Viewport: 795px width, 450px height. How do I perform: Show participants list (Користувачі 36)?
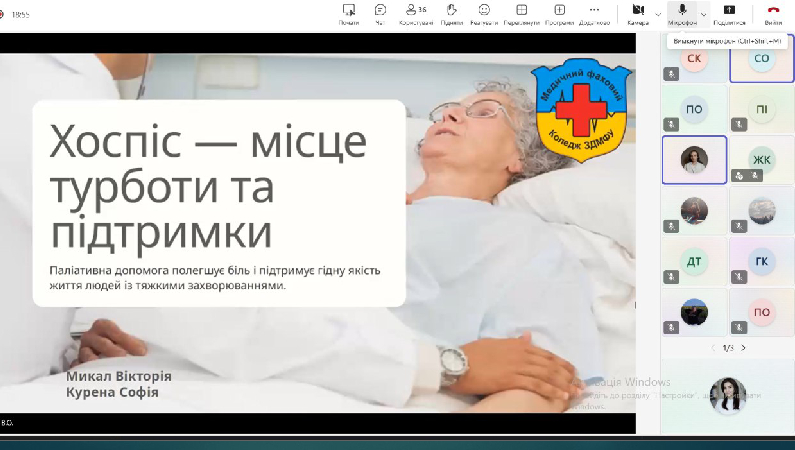pos(416,14)
